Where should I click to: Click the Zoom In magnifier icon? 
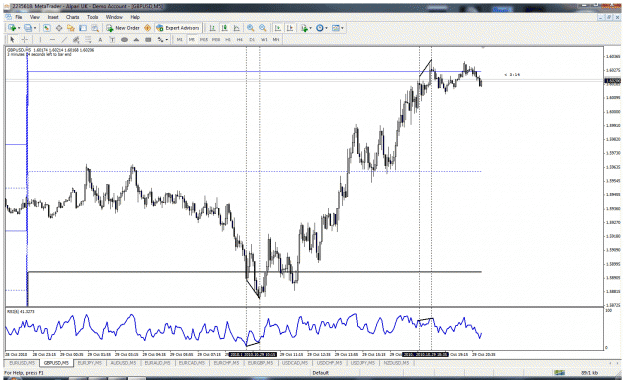(250, 28)
